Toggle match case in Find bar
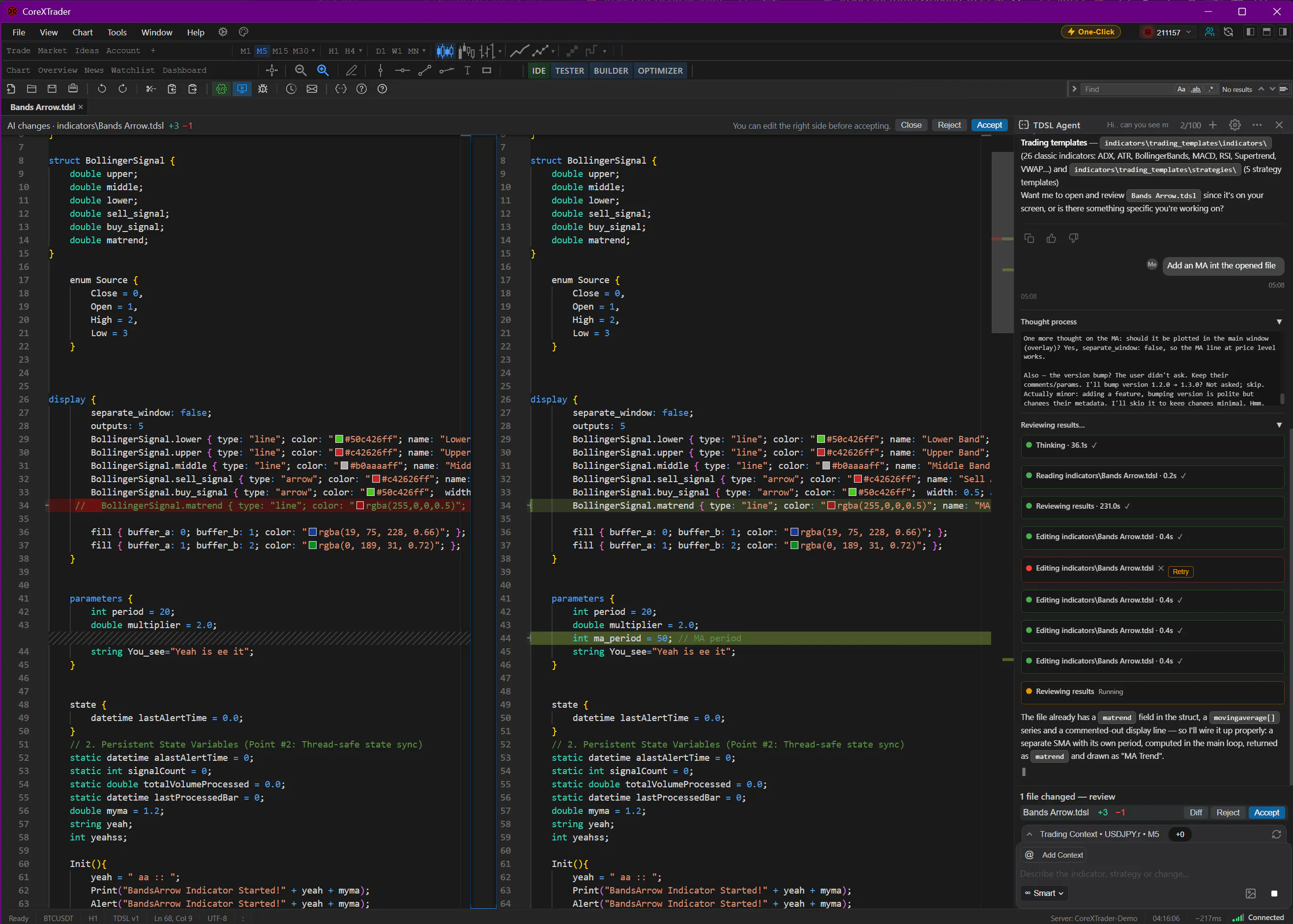Viewport: 1293px width, 924px height. [x=1181, y=89]
